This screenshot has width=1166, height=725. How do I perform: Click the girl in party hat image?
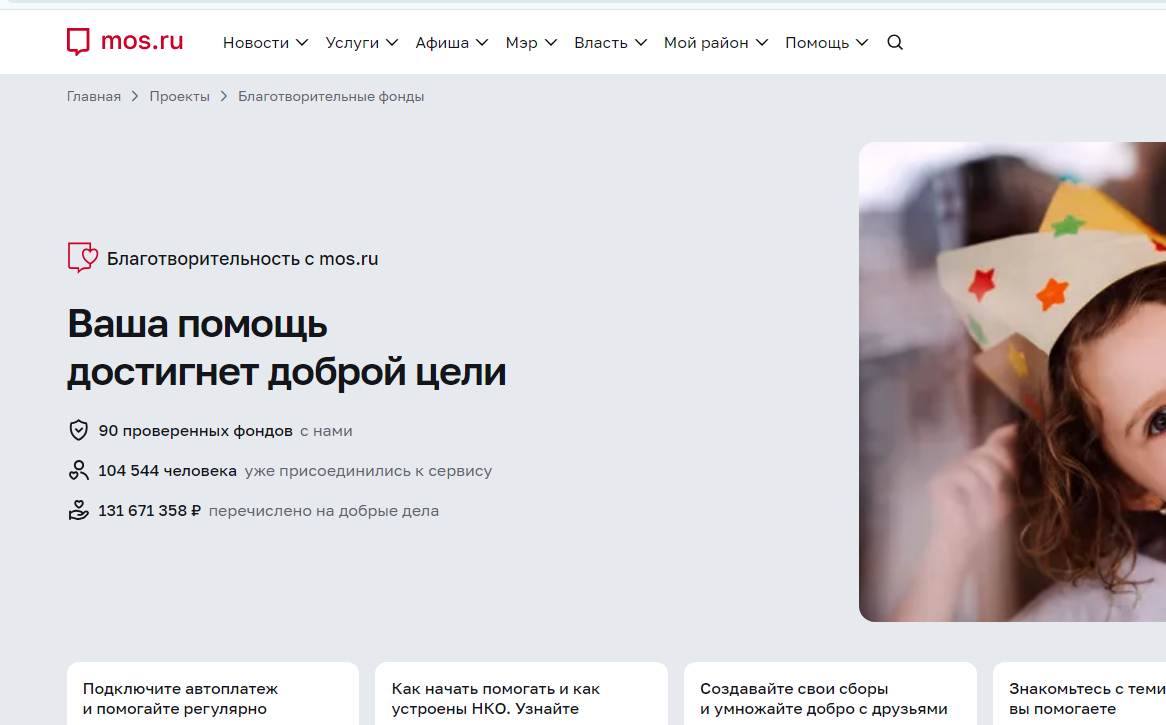(1012, 381)
